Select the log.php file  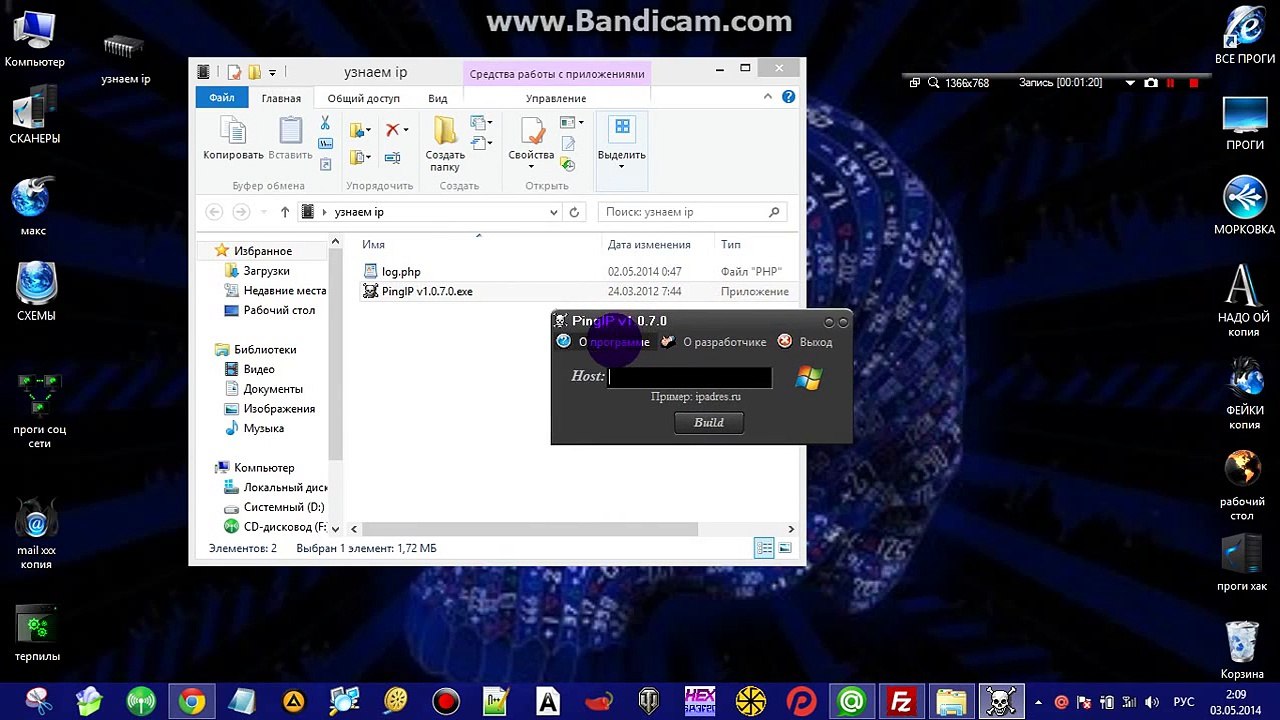click(x=401, y=272)
